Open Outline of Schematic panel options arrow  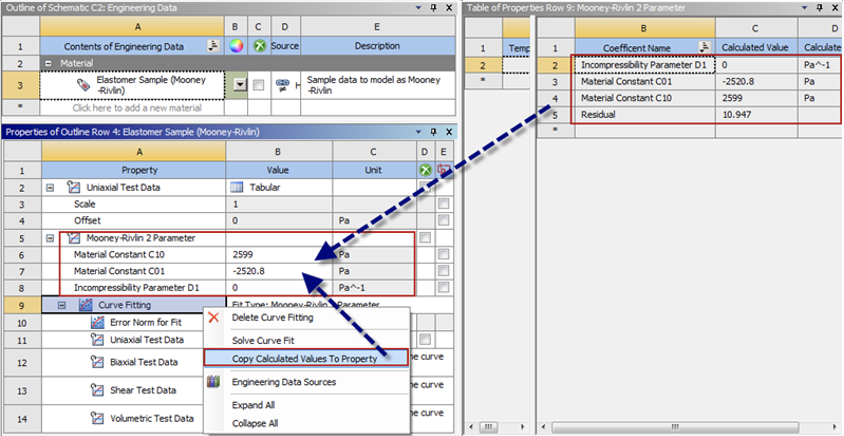419,8
